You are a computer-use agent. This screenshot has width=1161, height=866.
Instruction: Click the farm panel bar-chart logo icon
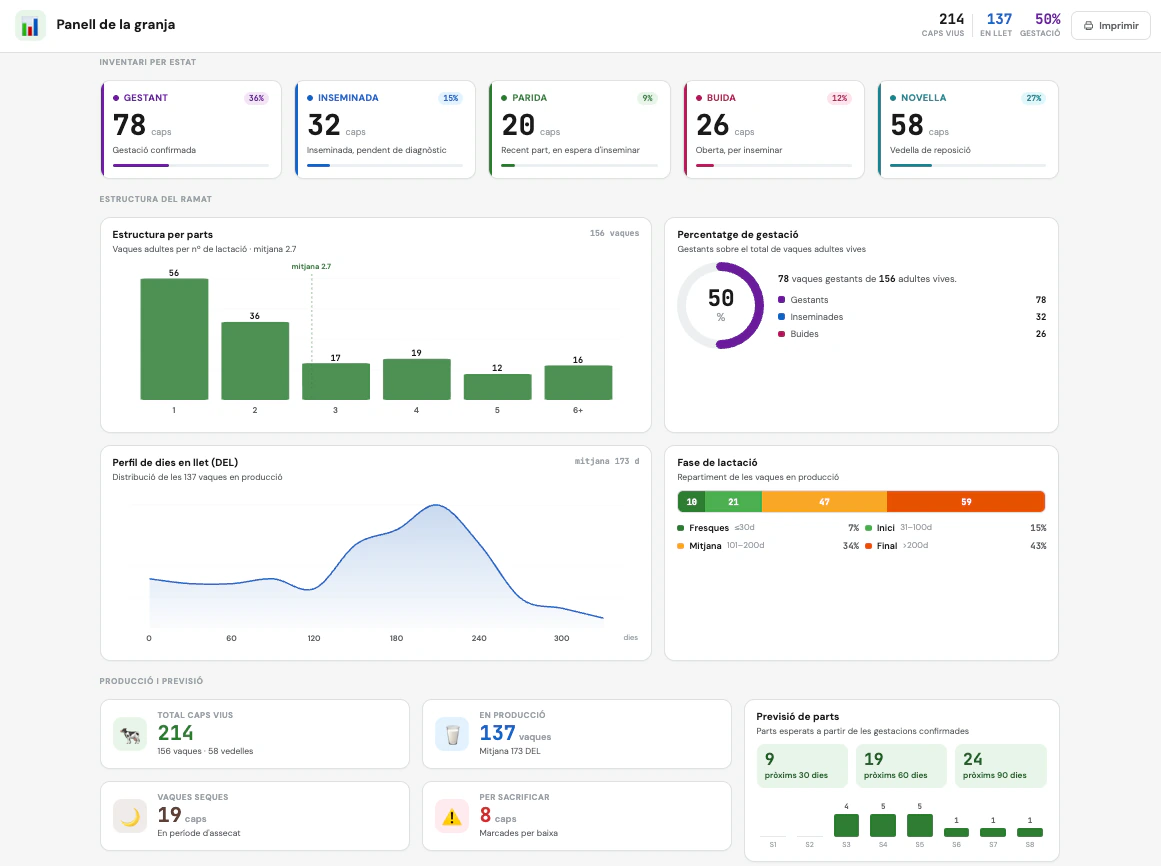pyautogui.click(x=30, y=25)
